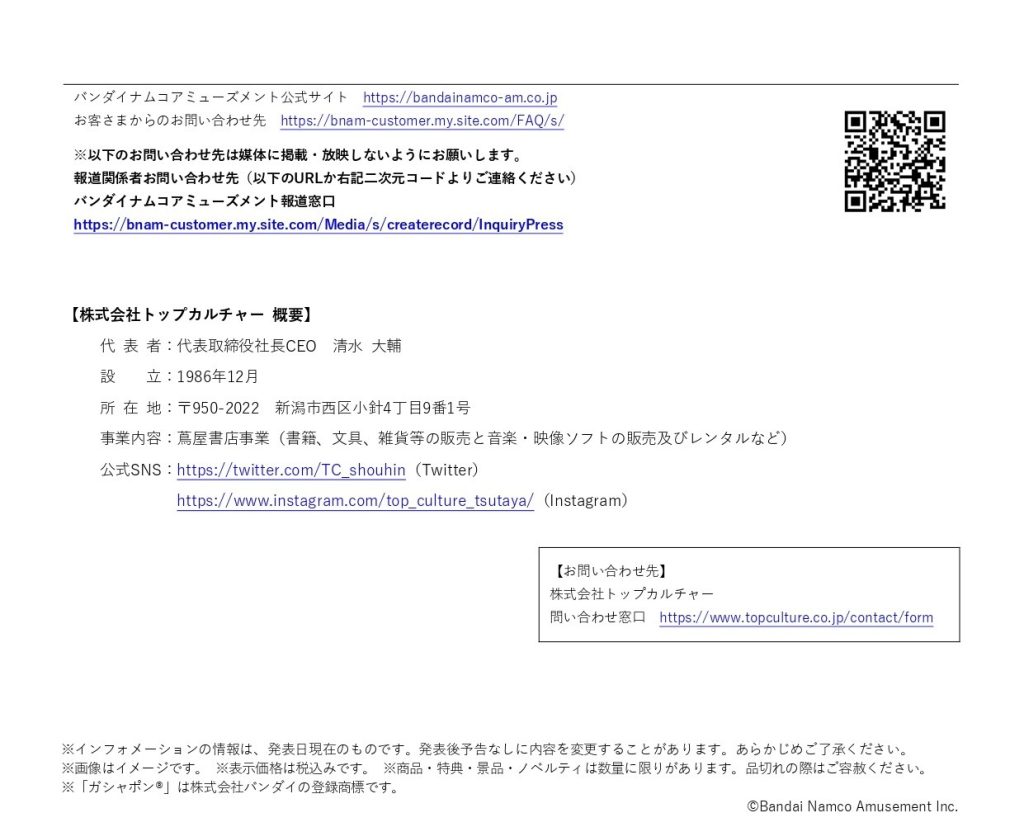This screenshot has height=827, width=1024.
Task: Open the bnam-customer FAQ link
Action: click(x=422, y=120)
